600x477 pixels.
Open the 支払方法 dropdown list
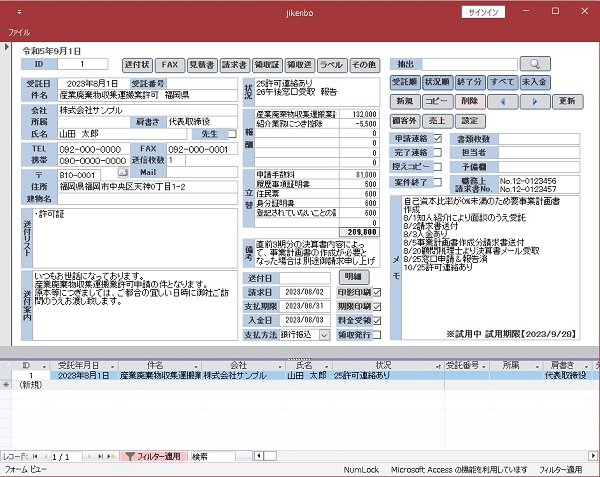324,335
